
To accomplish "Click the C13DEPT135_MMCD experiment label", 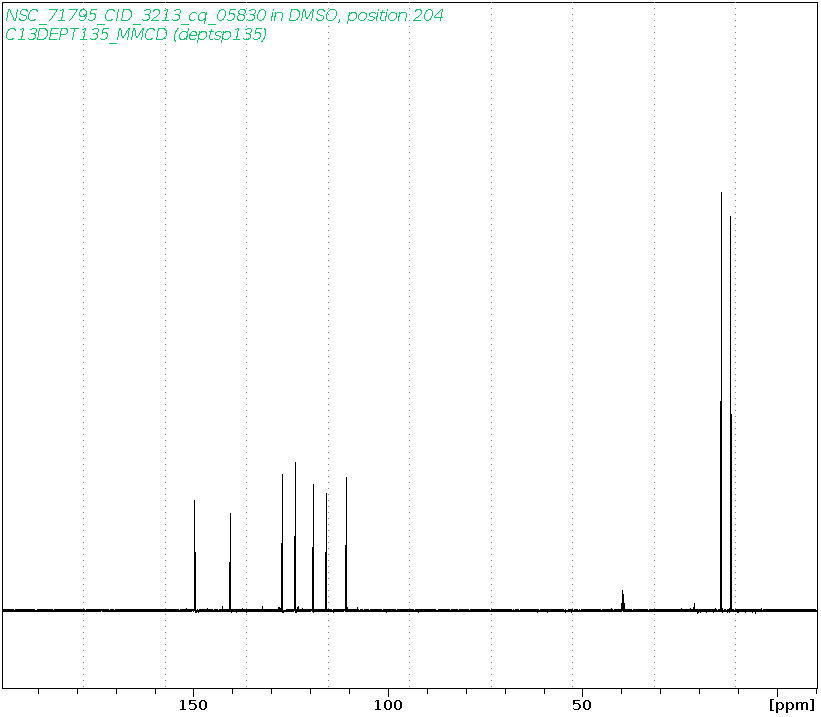I will pos(136,35).
